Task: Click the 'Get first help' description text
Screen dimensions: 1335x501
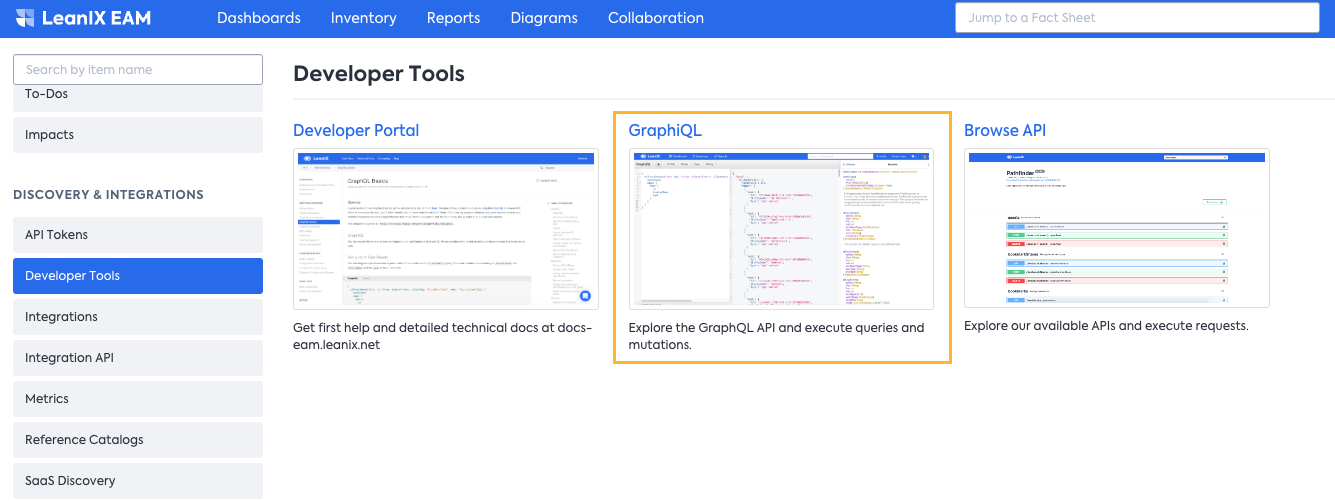Action: pos(443,336)
